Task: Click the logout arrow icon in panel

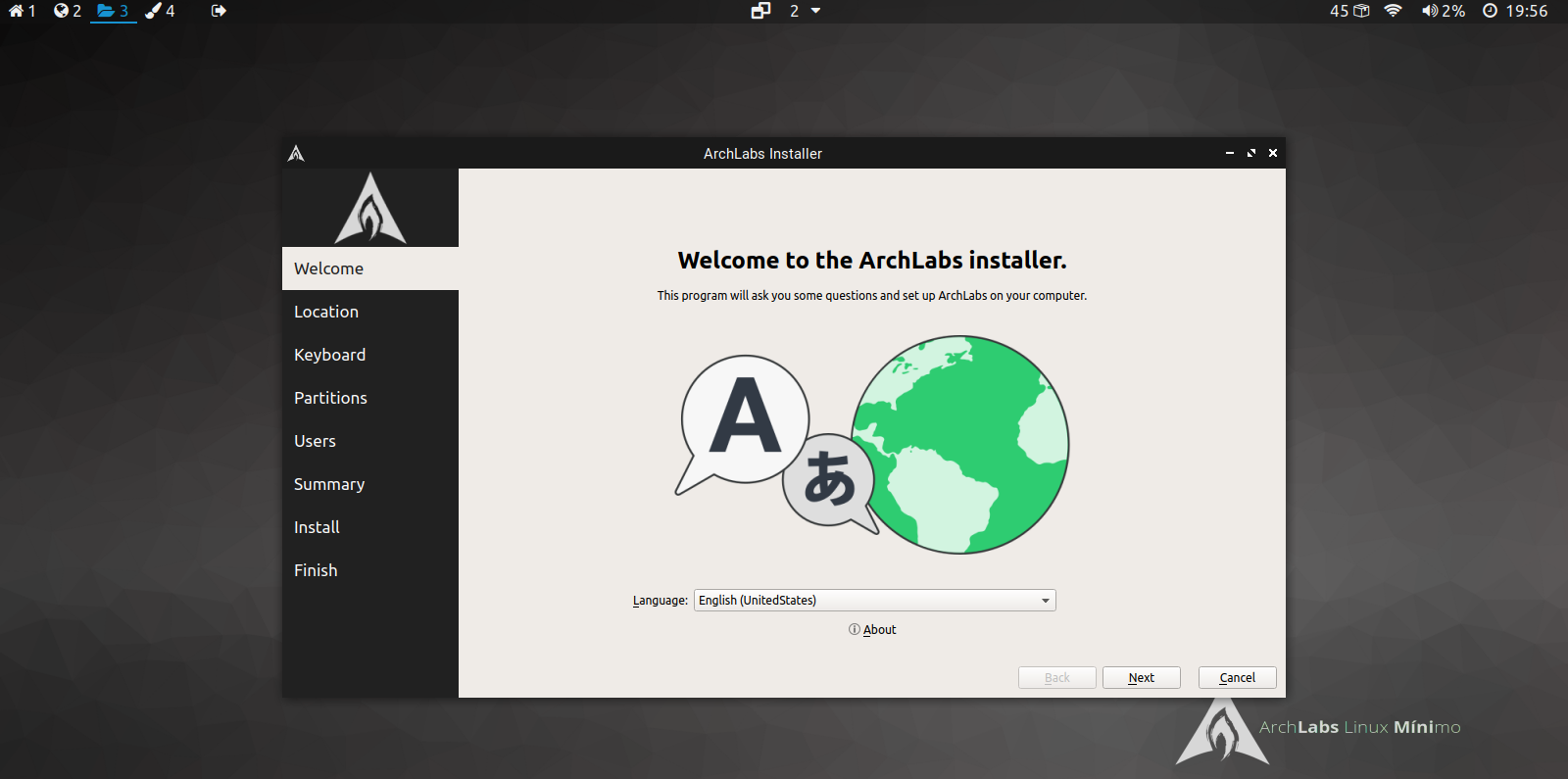Action: click(x=219, y=11)
